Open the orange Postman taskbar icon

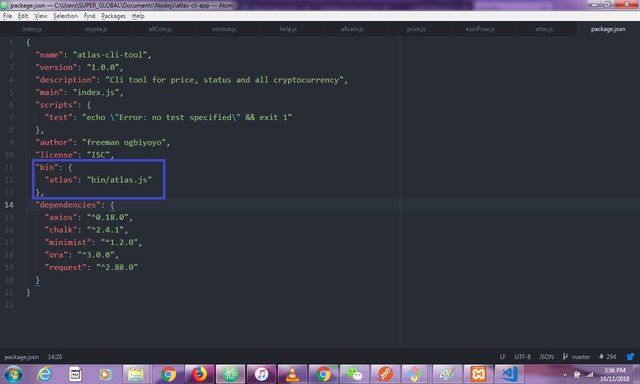point(385,374)
